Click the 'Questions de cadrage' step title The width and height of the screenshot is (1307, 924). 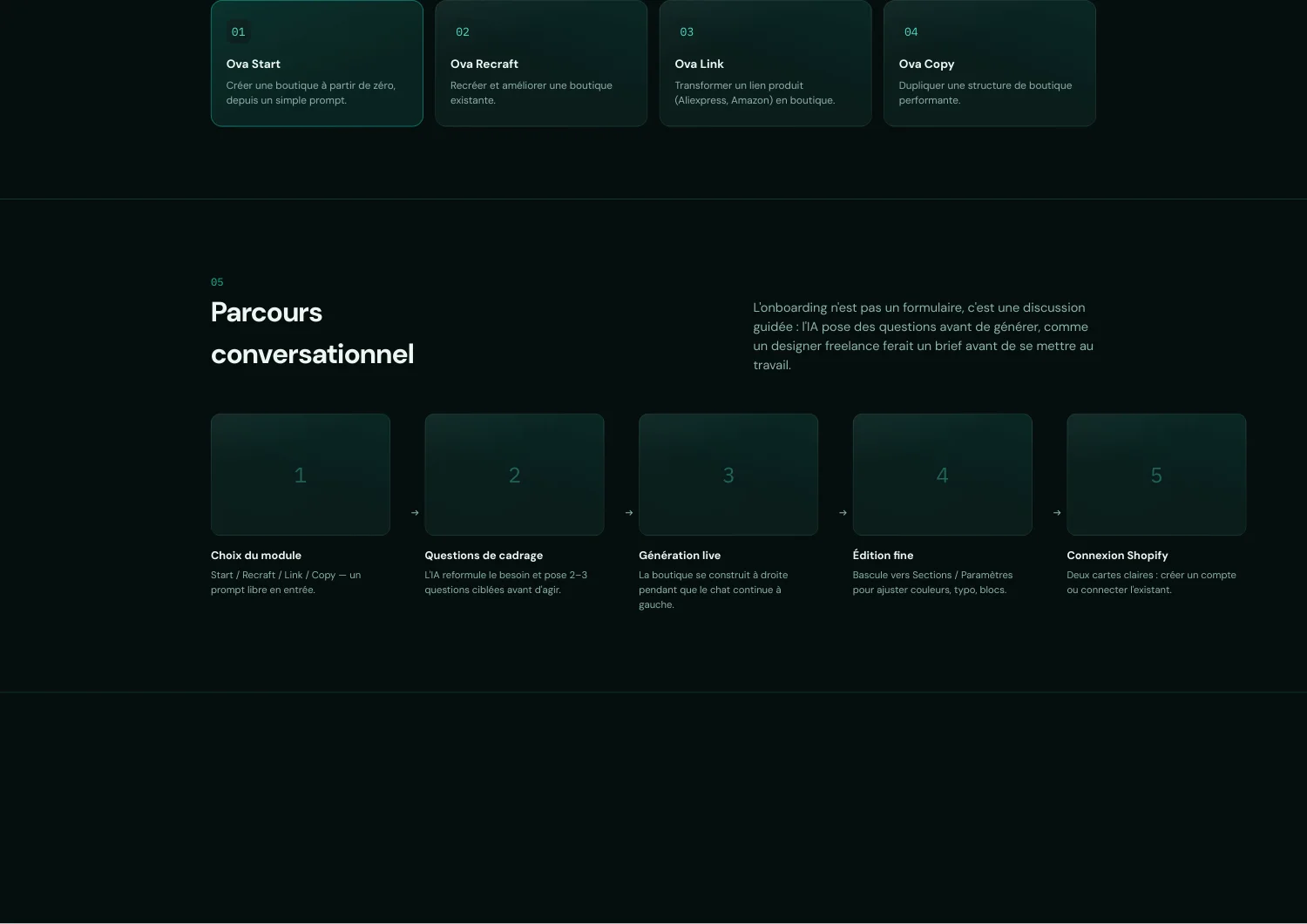click(x=484, y=556)
